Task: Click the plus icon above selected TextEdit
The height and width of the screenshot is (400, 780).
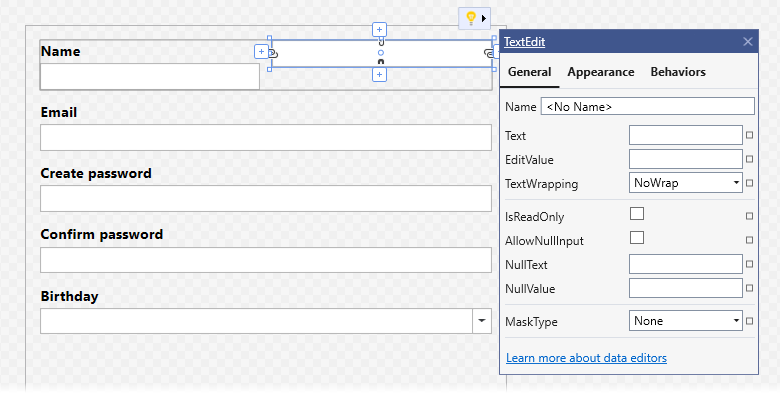Action: click(x=380, y=30)
